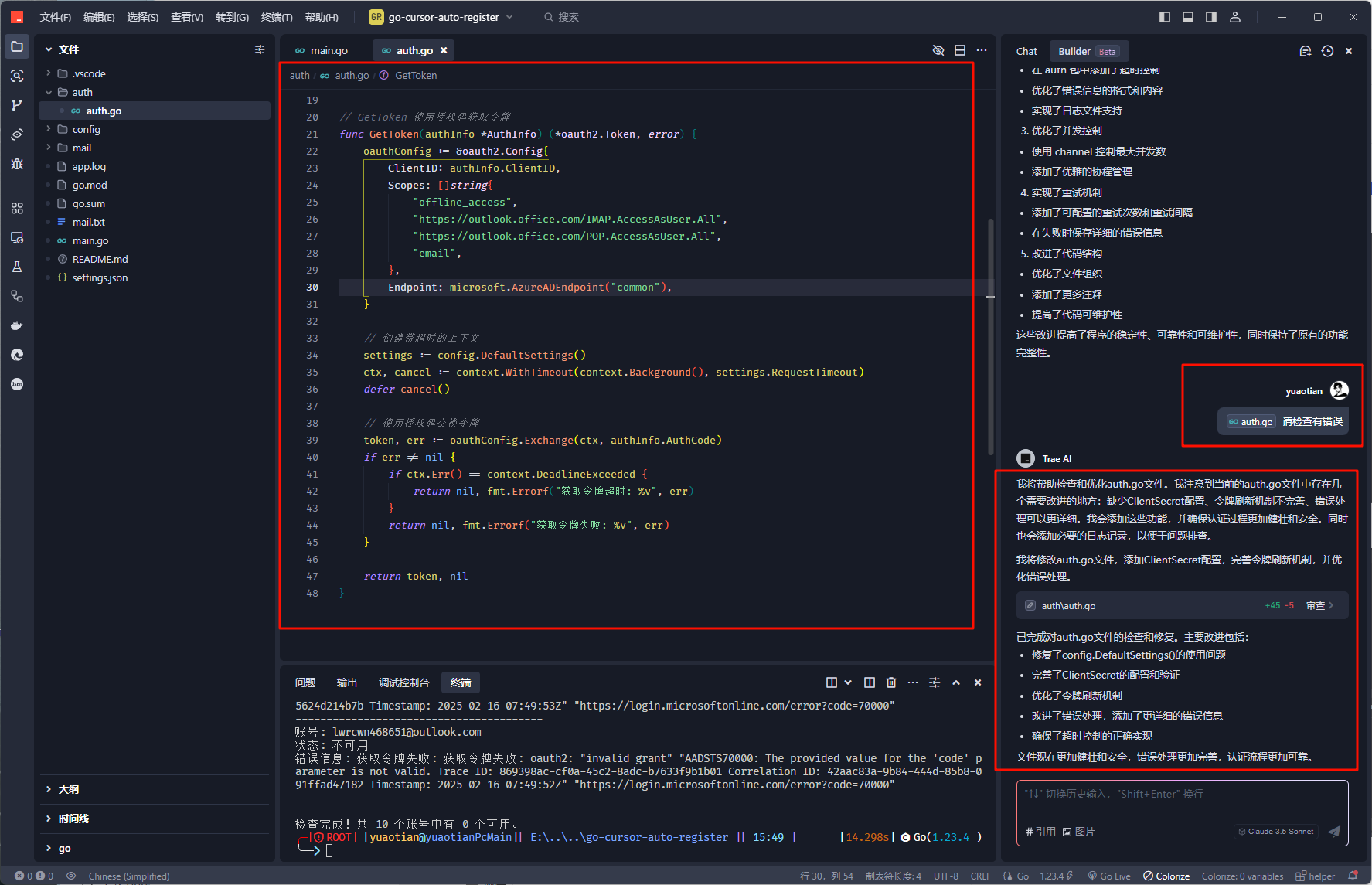
Task: Open the Claude-3.5-Sonnet model selector
Action: point(1275,832)
